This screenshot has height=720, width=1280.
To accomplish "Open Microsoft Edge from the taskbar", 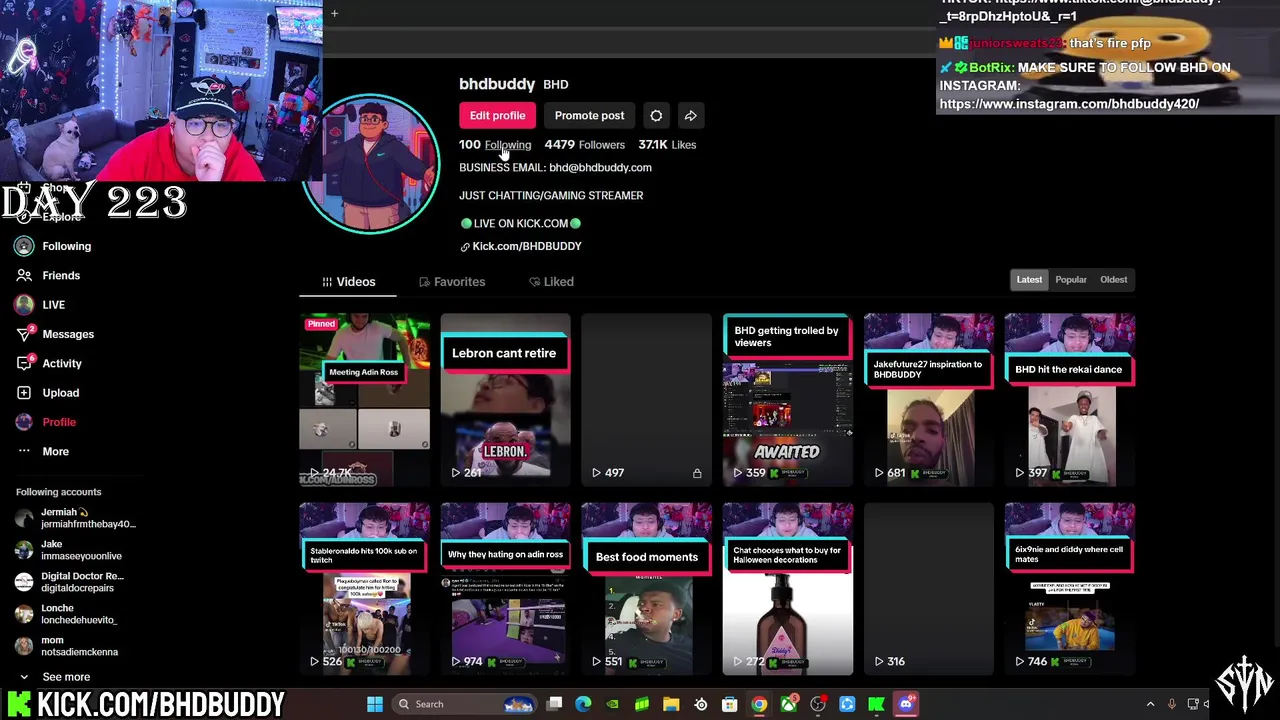I will click(x=584, y=704).
